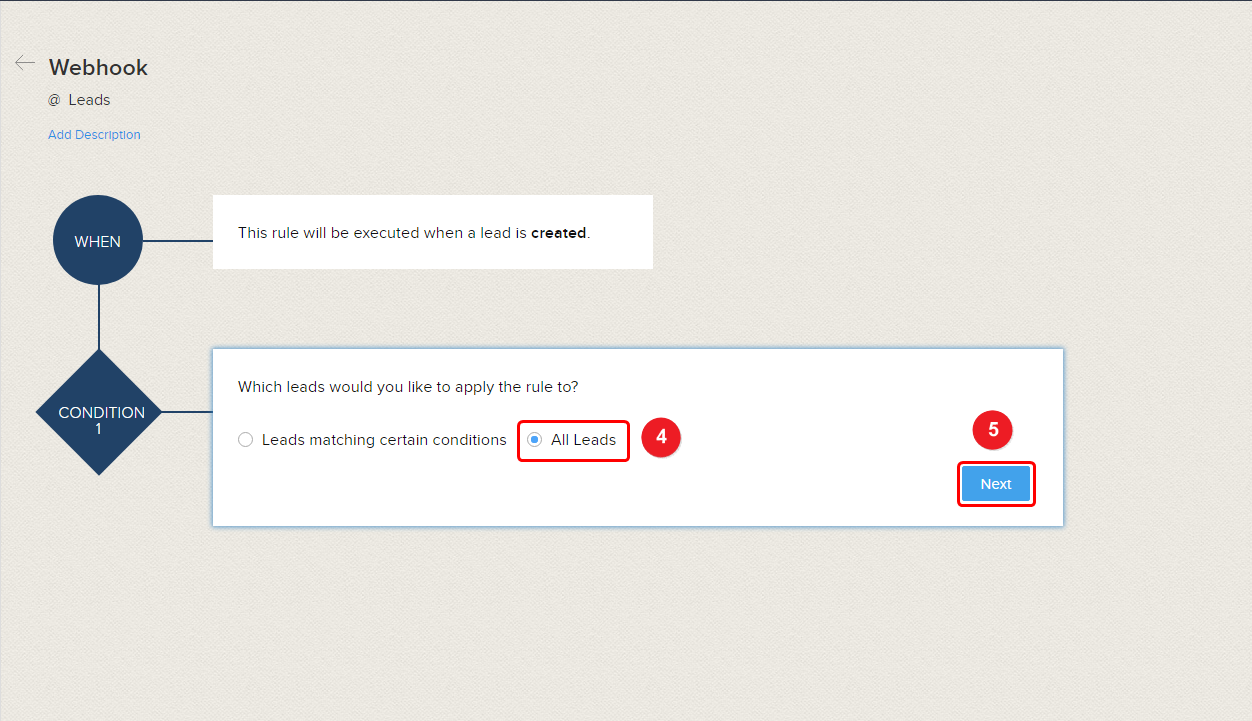The image size is (1252, 721).
Task: Open the Add Description link
Action: tap(94, 135)
